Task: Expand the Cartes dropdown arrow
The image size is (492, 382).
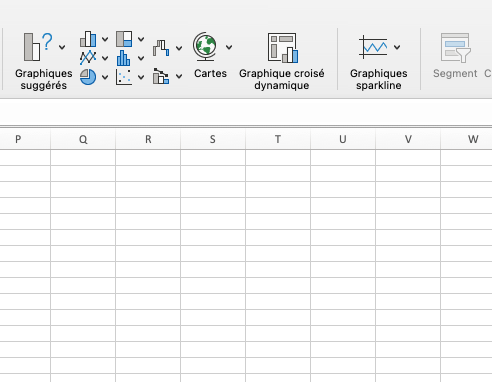Action: 229,47
